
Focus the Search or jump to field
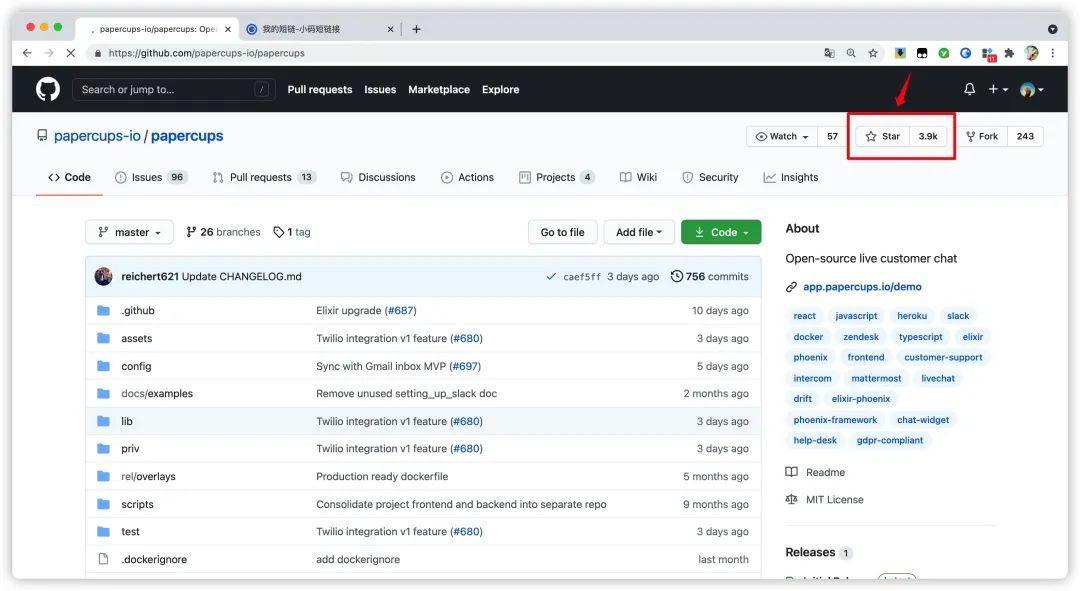pyautogui.click(x=173, y=90)
